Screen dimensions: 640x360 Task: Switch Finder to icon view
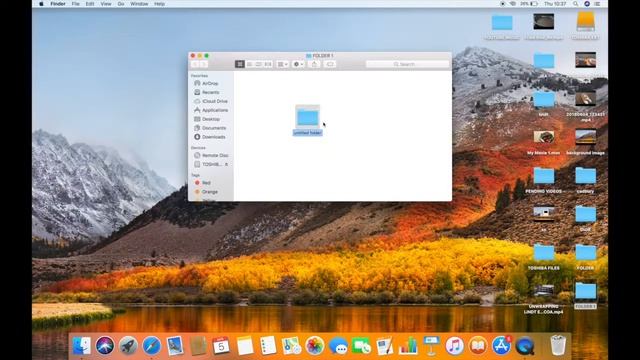pos(240,64)
